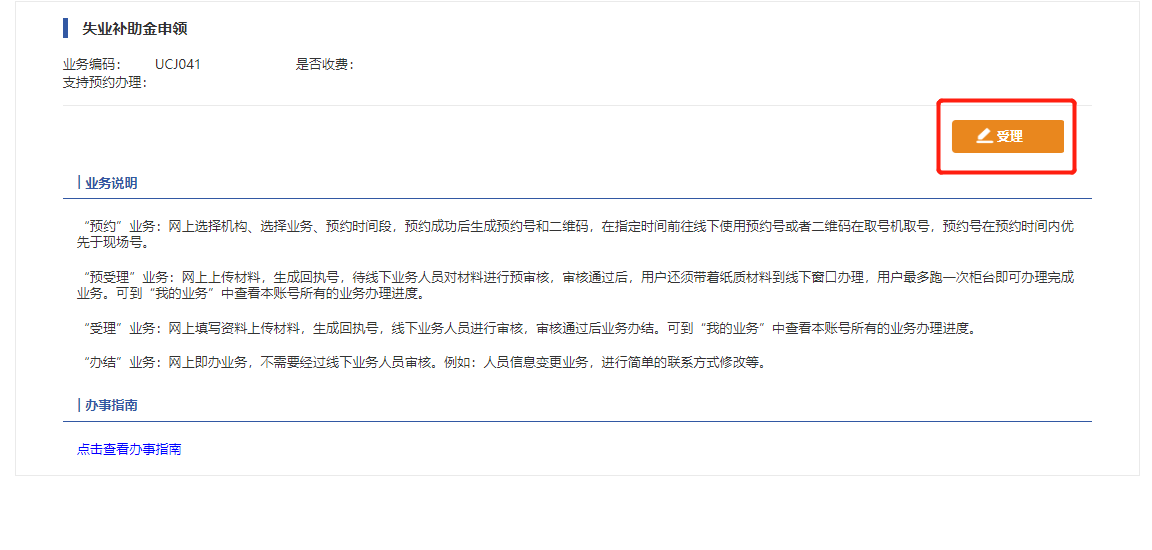Click the 办事指南 section heading

click(112, 406)
